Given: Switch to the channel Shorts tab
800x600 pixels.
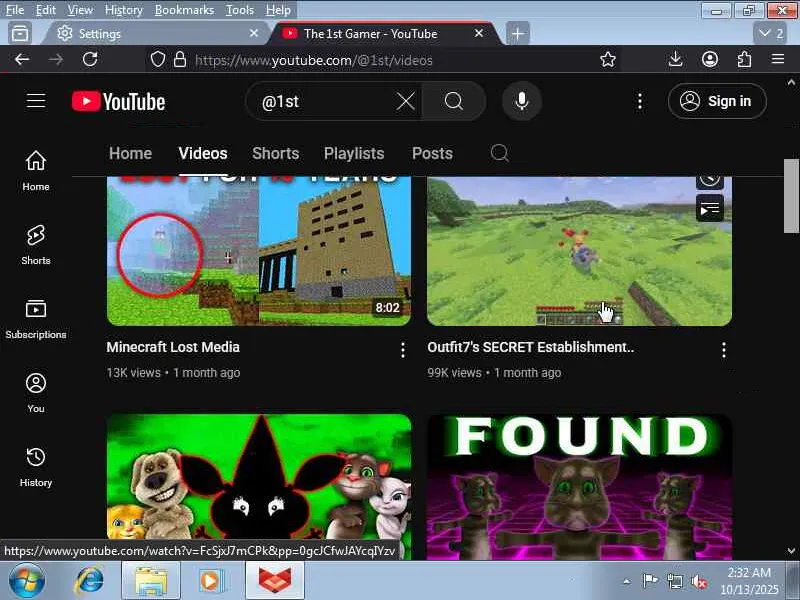Looking at the screenshot, I should (276, 154).
